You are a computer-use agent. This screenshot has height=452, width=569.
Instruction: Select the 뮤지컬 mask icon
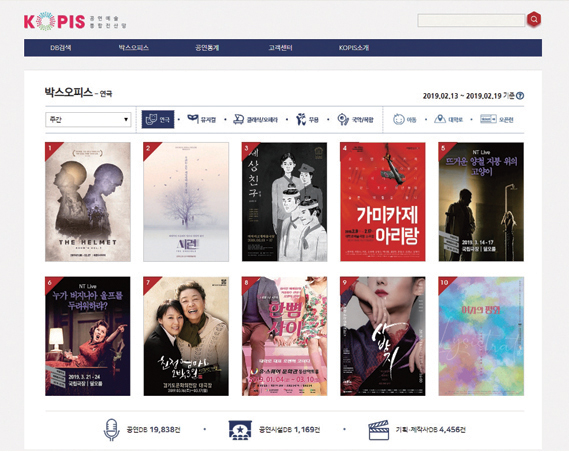pos(193,119)
